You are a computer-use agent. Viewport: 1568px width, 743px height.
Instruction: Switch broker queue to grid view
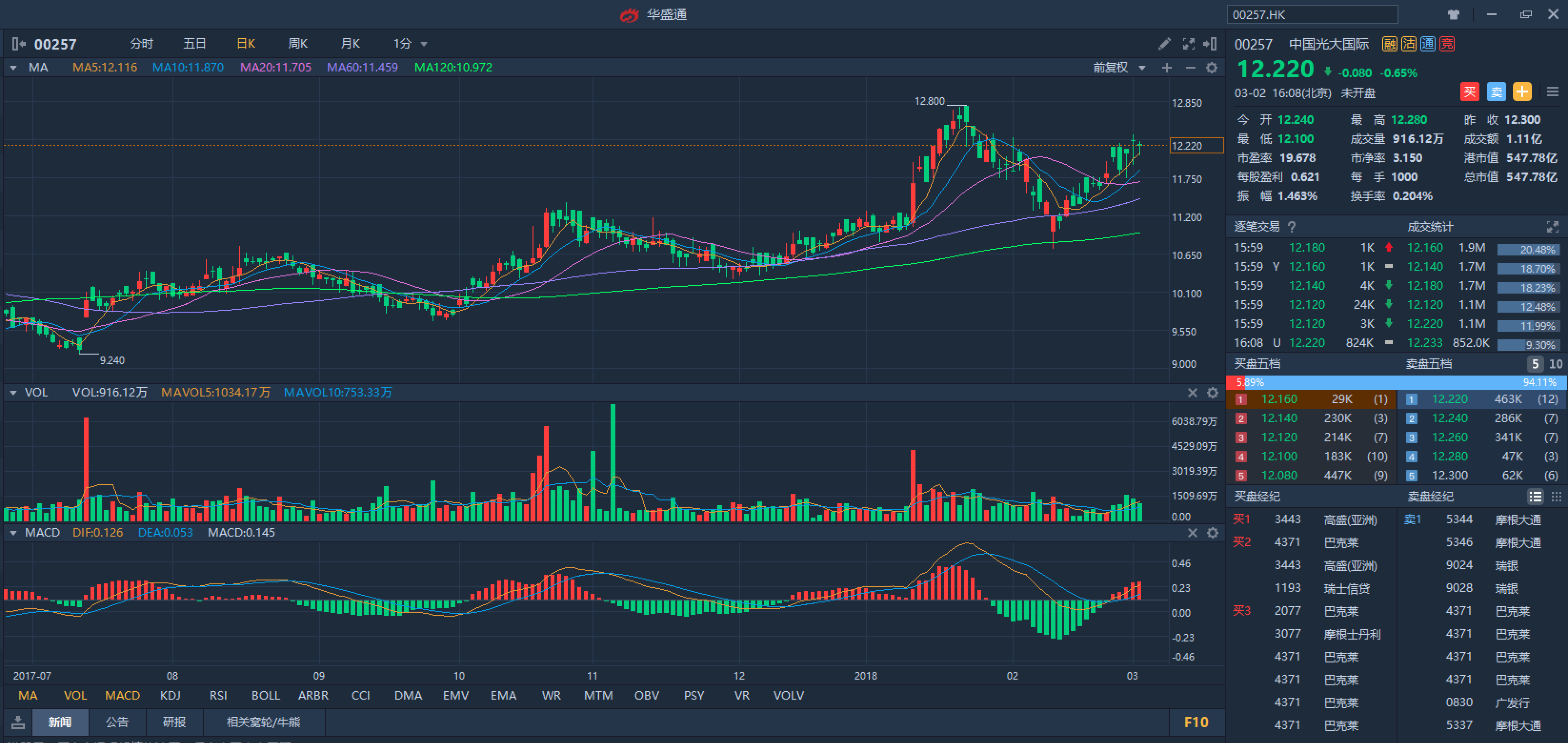1556,497
